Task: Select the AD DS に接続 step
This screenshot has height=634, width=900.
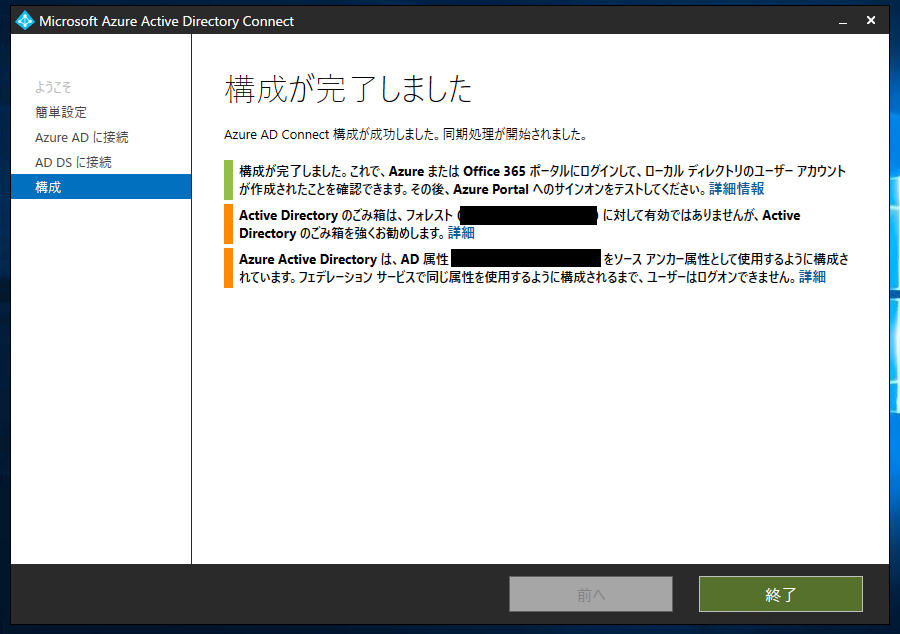Action: [x=73, y=162]
